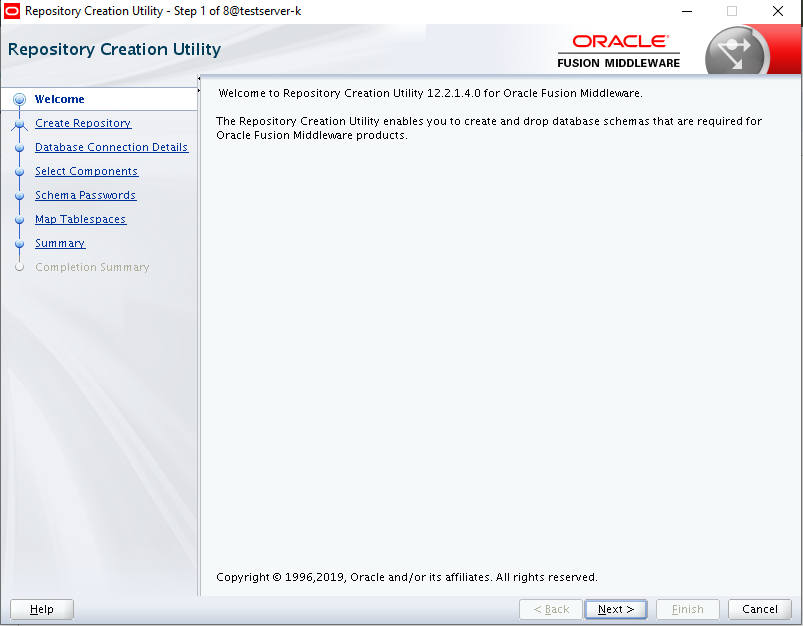Click the Repository Creation Utility heading

pyautogui.click(x=114, y=49)
